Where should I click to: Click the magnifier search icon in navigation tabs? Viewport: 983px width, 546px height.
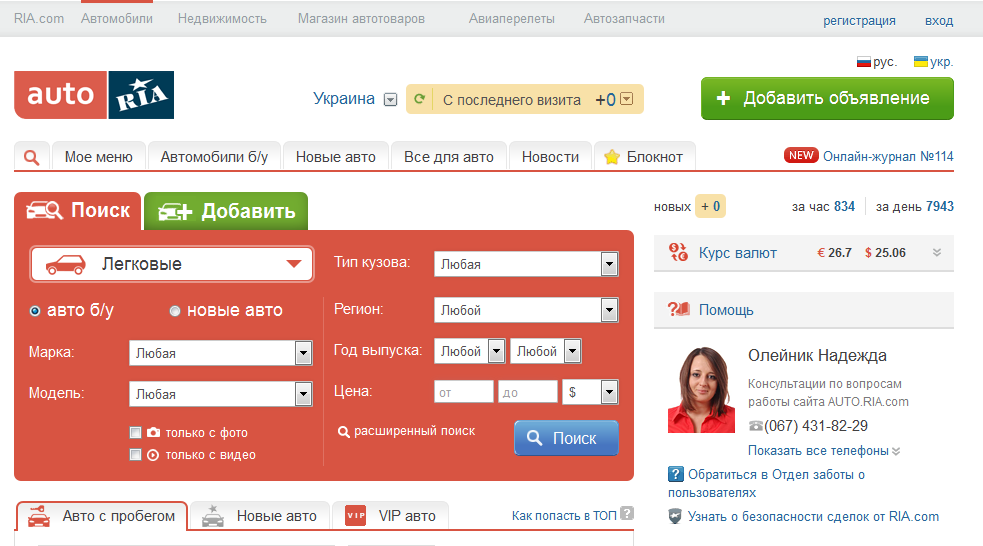(31, 157)
